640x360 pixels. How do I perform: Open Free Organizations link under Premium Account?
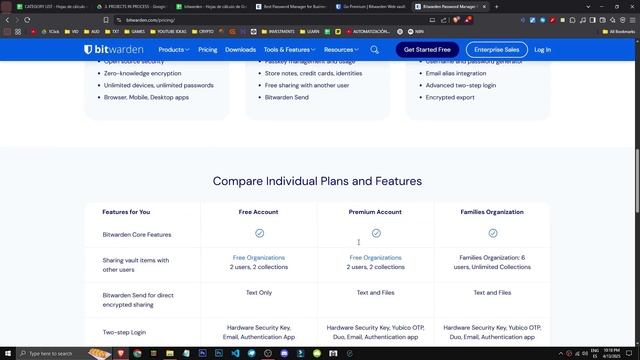376,258
